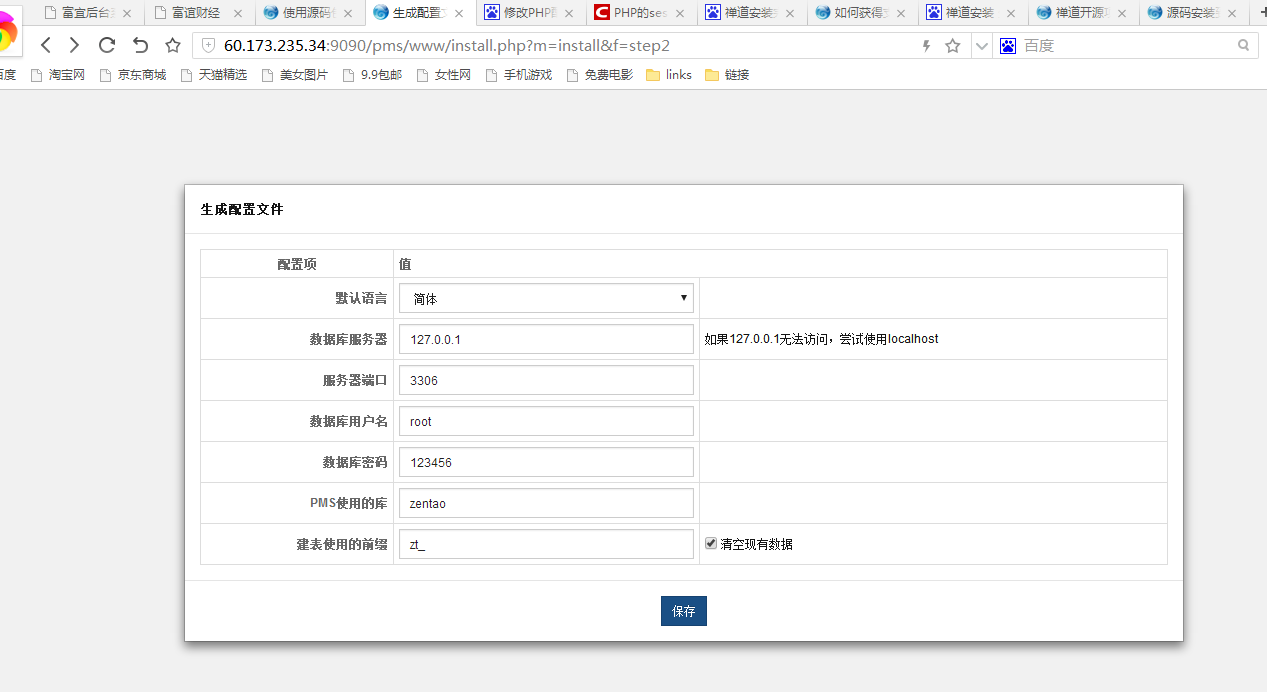This screenshot has width=1267, height=692.
Task: Close the 生成配置 tab
Action: [x=459, y=14]
